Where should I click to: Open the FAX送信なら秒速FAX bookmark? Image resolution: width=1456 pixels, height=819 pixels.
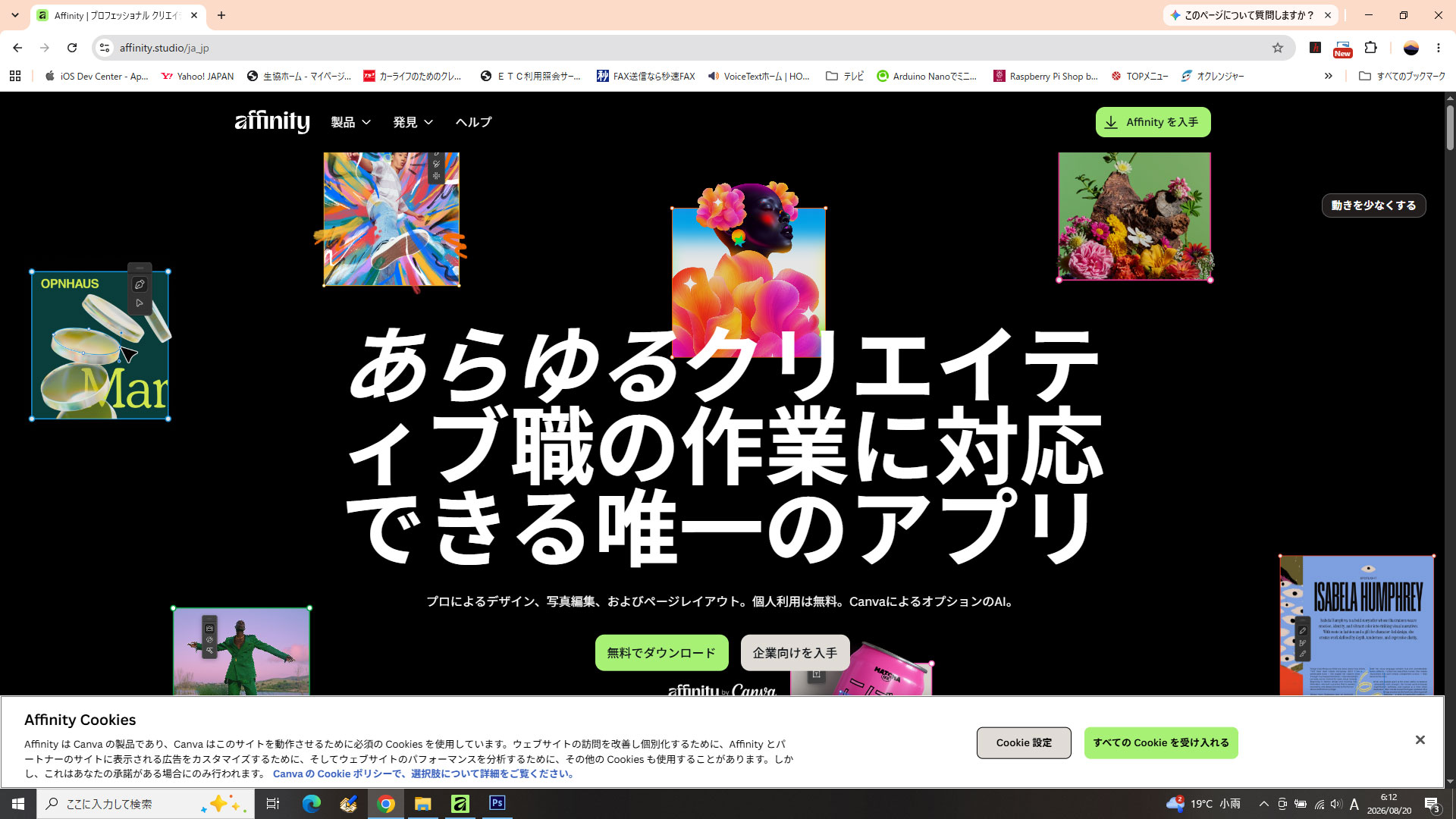[x=645, y=76]
